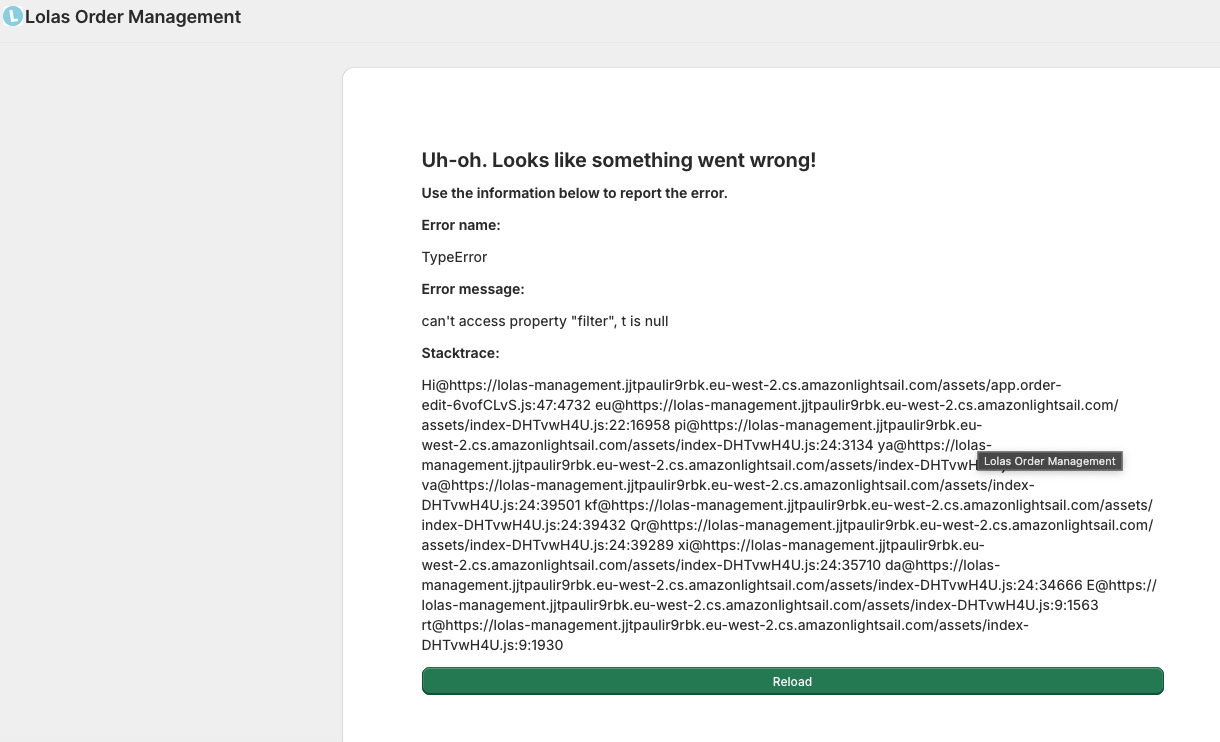Click the "Stacktrace:" label

point(460,353)
